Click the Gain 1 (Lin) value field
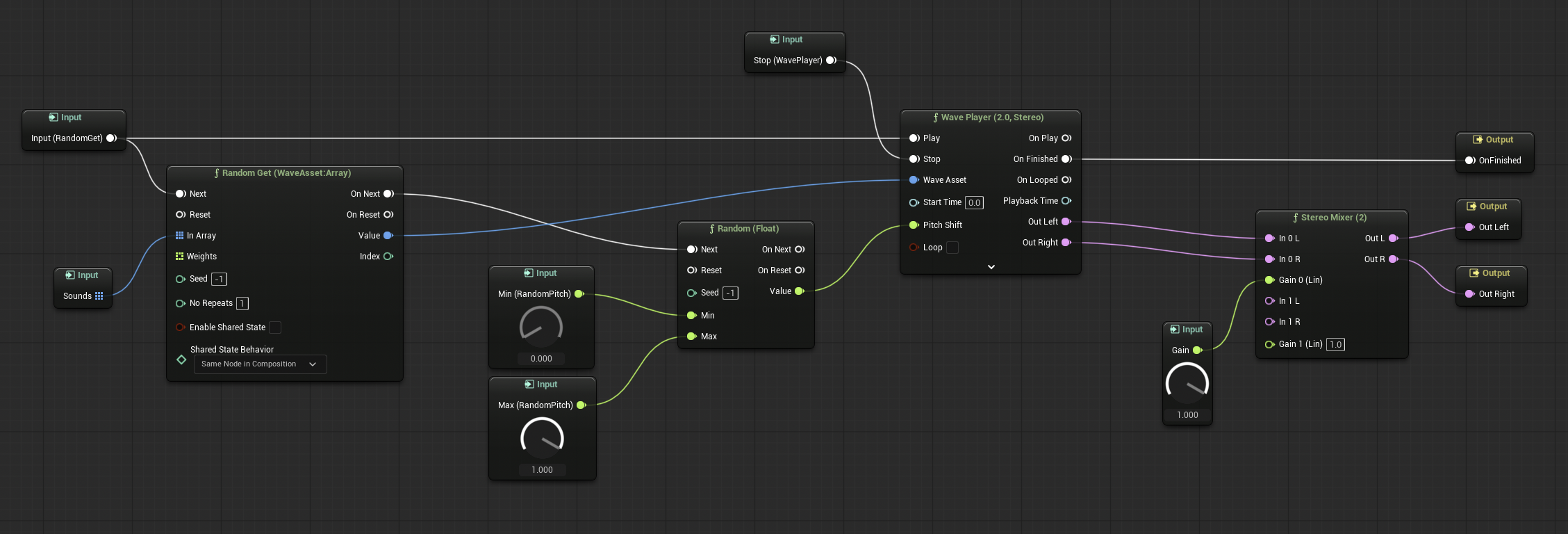 [x=1335, y=345]
